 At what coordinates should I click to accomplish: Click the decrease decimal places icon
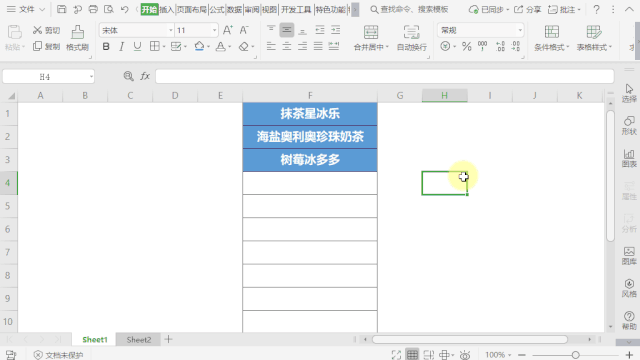tap(516, 47)
